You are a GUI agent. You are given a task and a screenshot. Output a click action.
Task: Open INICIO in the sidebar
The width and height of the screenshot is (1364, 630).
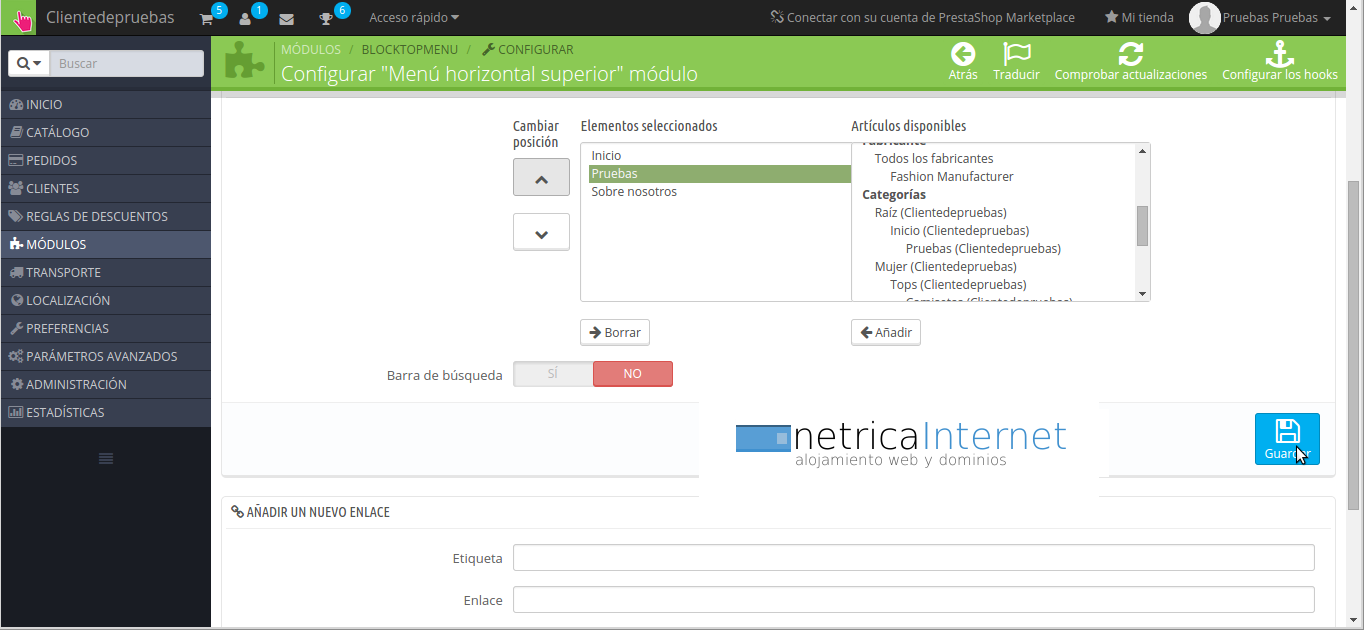coord(106,104)
